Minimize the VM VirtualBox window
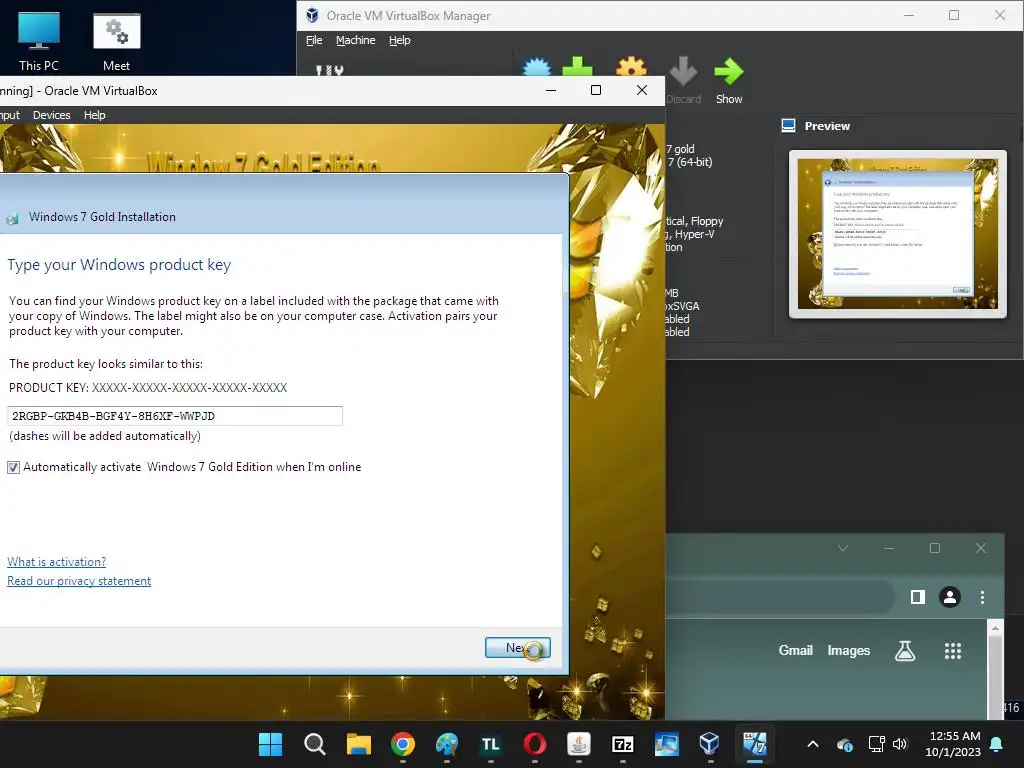The width and height of the screenshot is (1024, 768). (x=551, y=90)
